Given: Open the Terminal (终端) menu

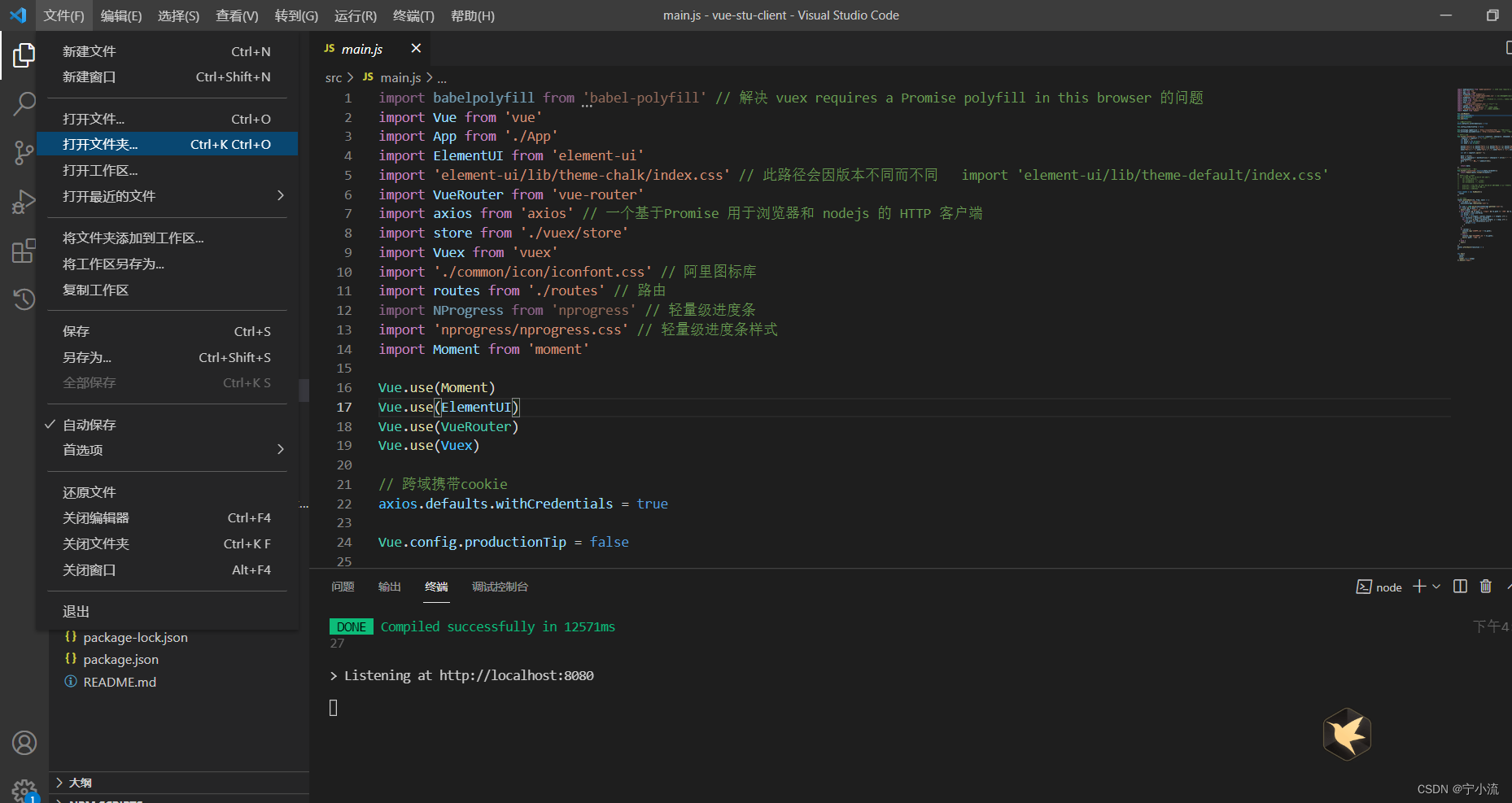Looking at the screenshot, I should click(x=413, y=15).
